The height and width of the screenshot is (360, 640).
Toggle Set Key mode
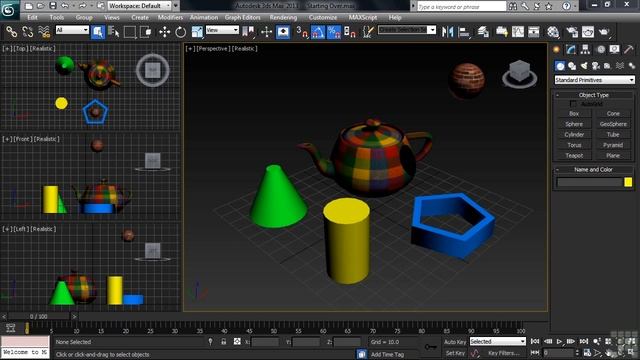pyautogui.click(x=455, y=353)
